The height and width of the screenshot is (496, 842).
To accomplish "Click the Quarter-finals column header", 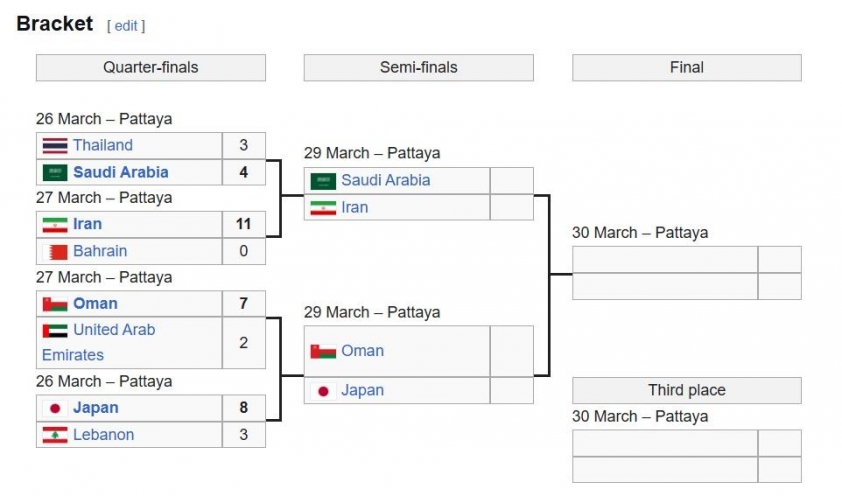I will click(x=151, y=68).
